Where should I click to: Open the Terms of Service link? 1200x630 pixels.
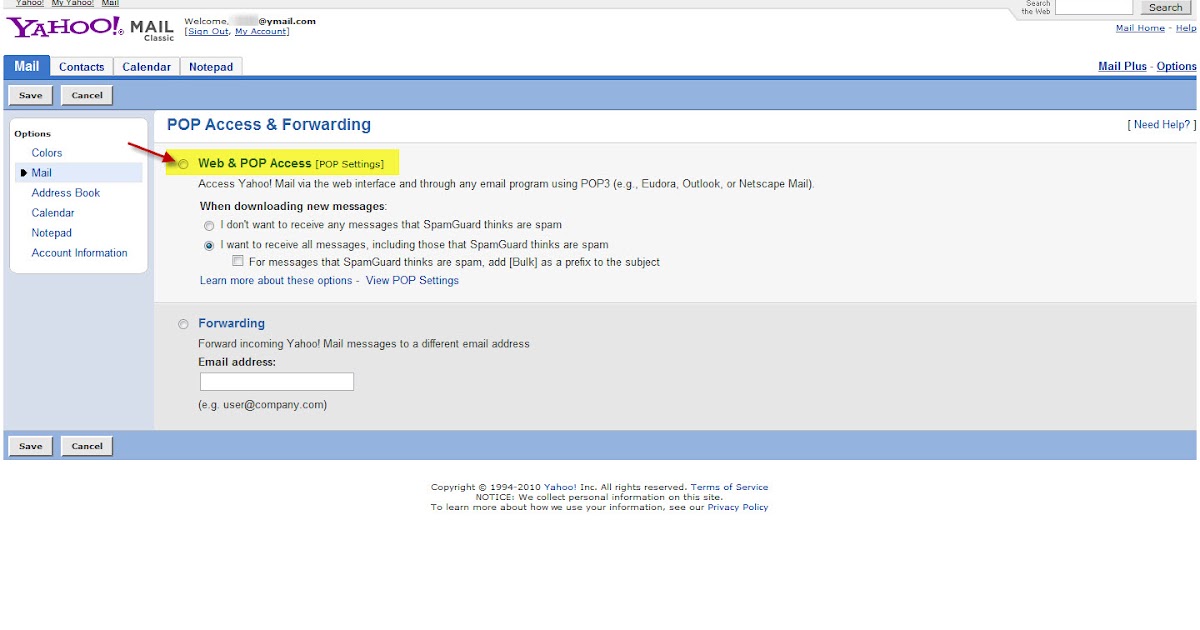pos(730,488)
